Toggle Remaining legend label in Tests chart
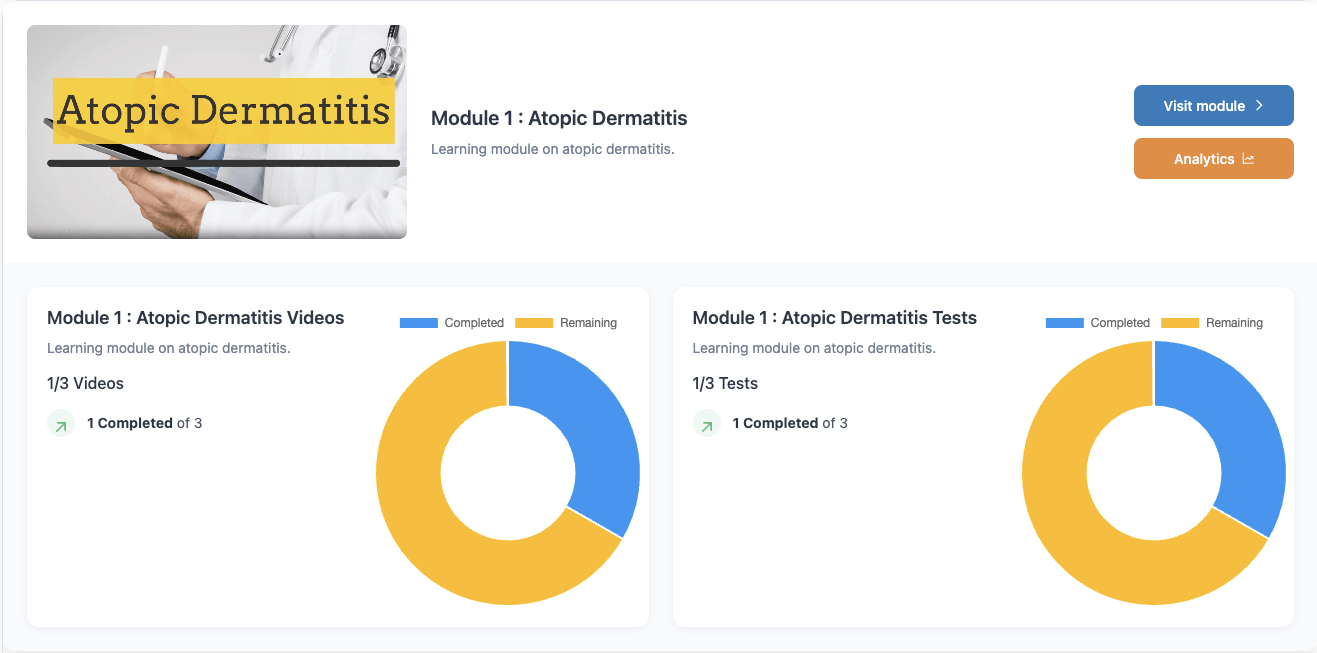The width and height of the screenshot is (1317, 653). 1234,323
